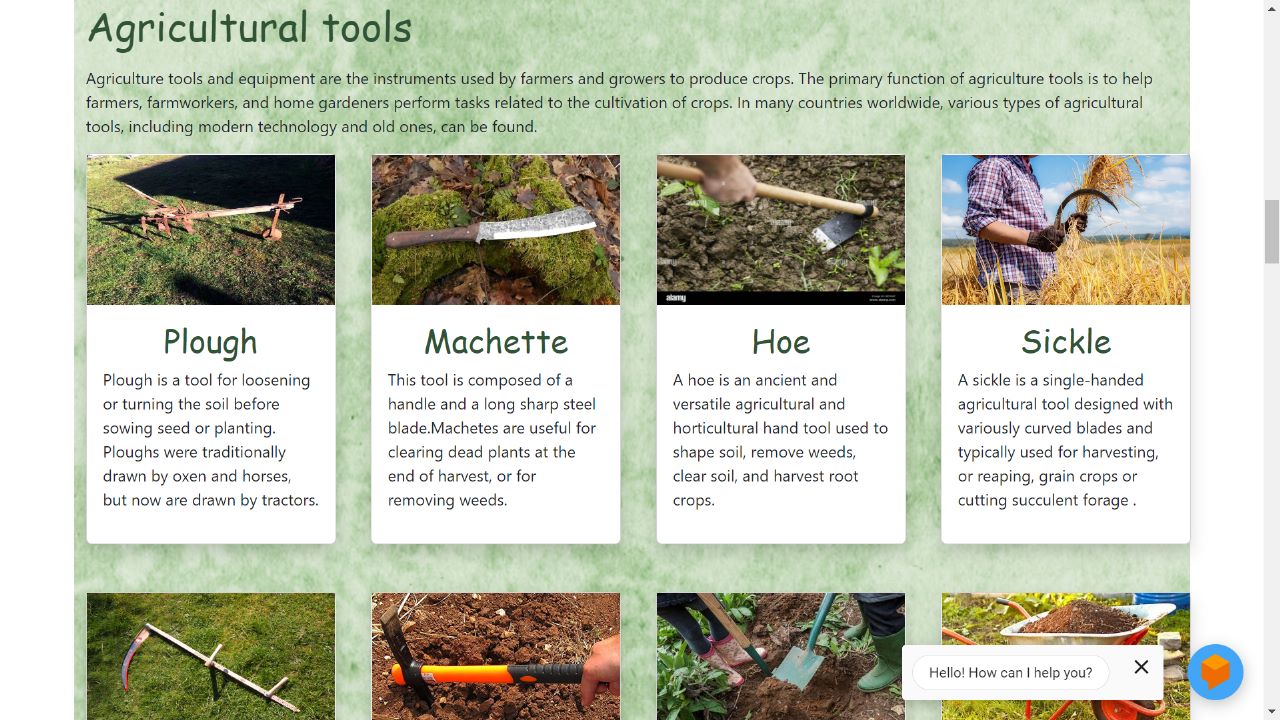The width and height of the screenshot is (1280, 720).
Task: Select the "Plough" card title
Action: (x=210, y=342)
